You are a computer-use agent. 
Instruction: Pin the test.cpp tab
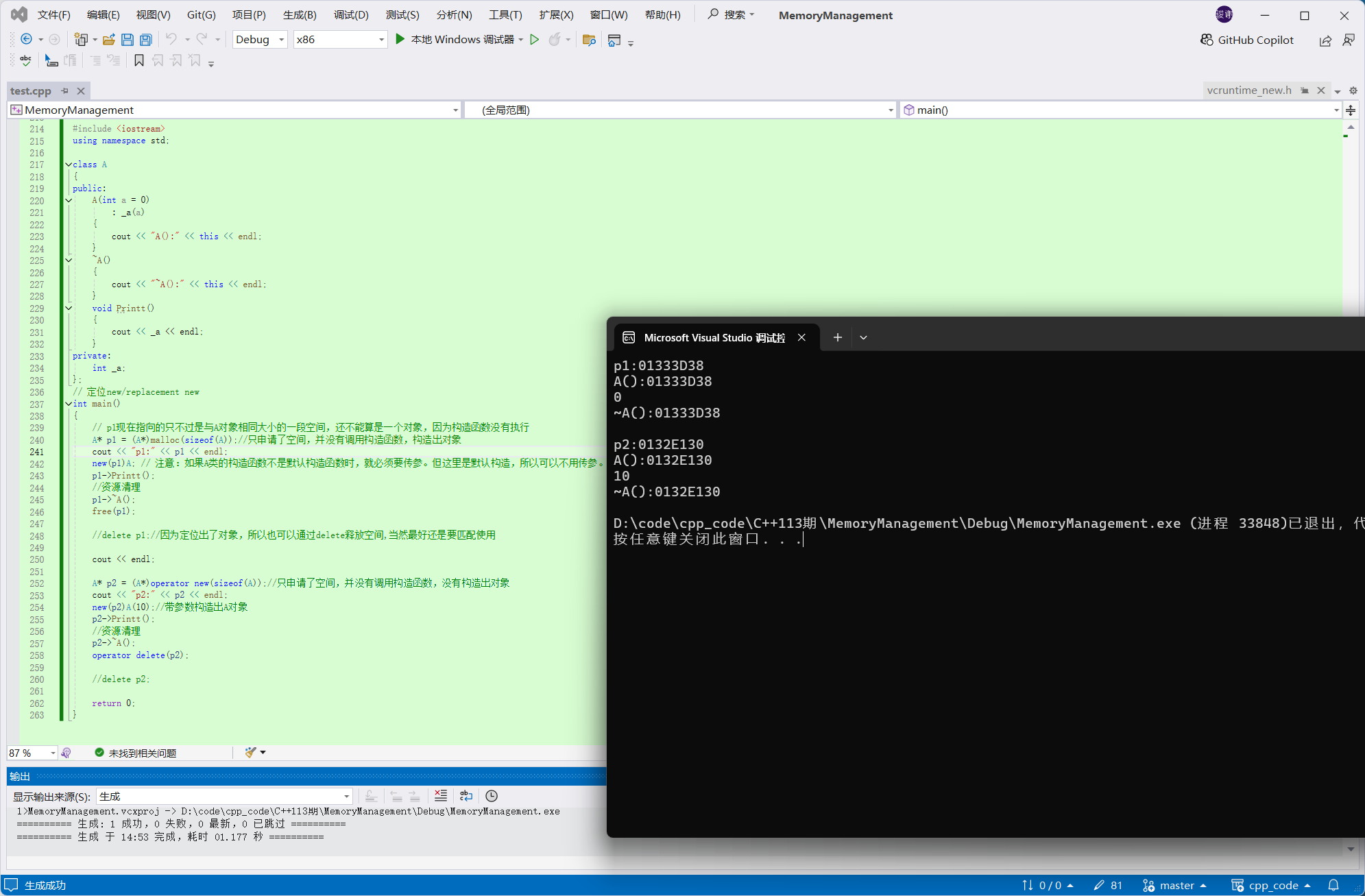(65, 90)
